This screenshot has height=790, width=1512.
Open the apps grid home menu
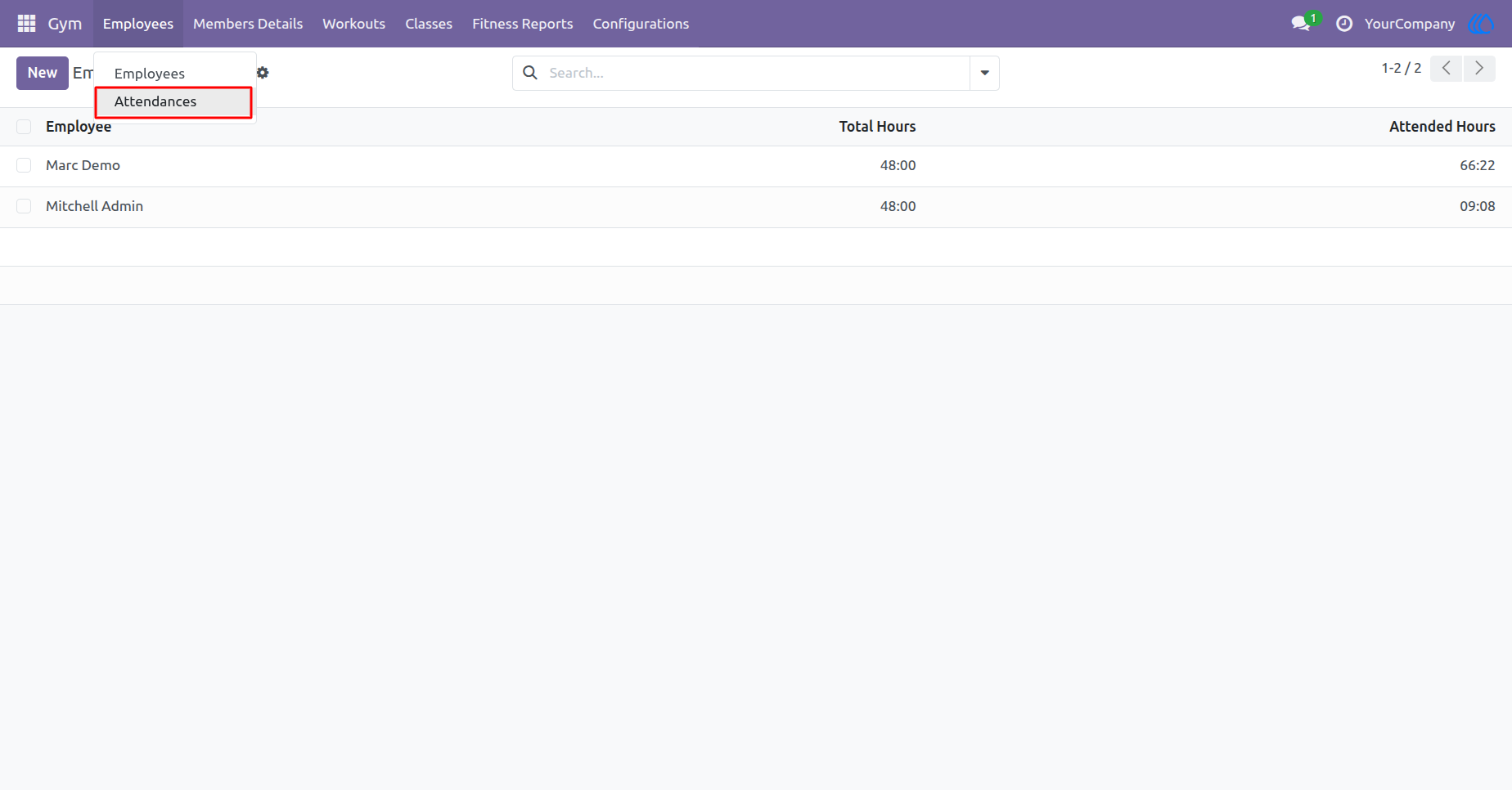pyautogui.click(x=26, y=24)
